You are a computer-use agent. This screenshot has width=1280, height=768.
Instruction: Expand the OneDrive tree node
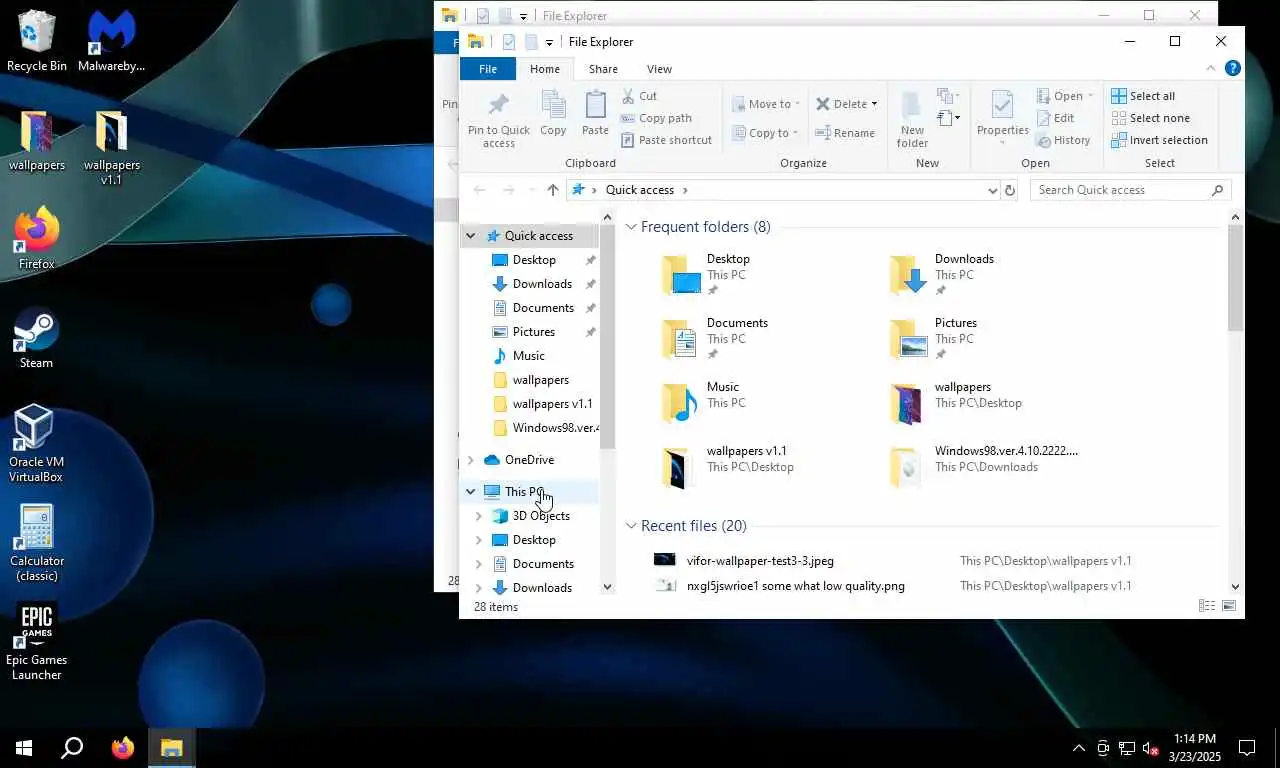(470, 460)
